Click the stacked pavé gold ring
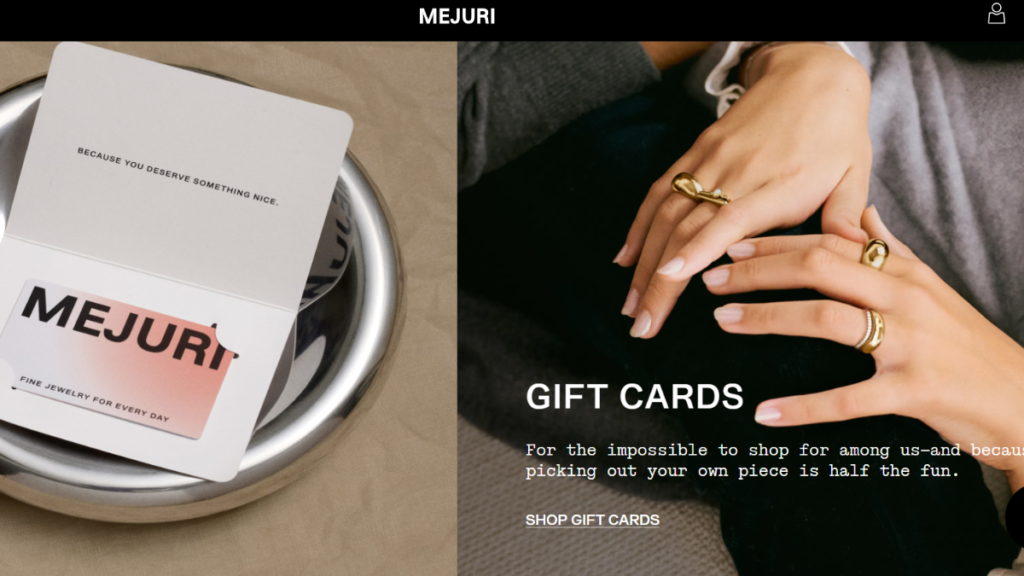The width and height of the screenshot is (1024, 576). (871, 330)
